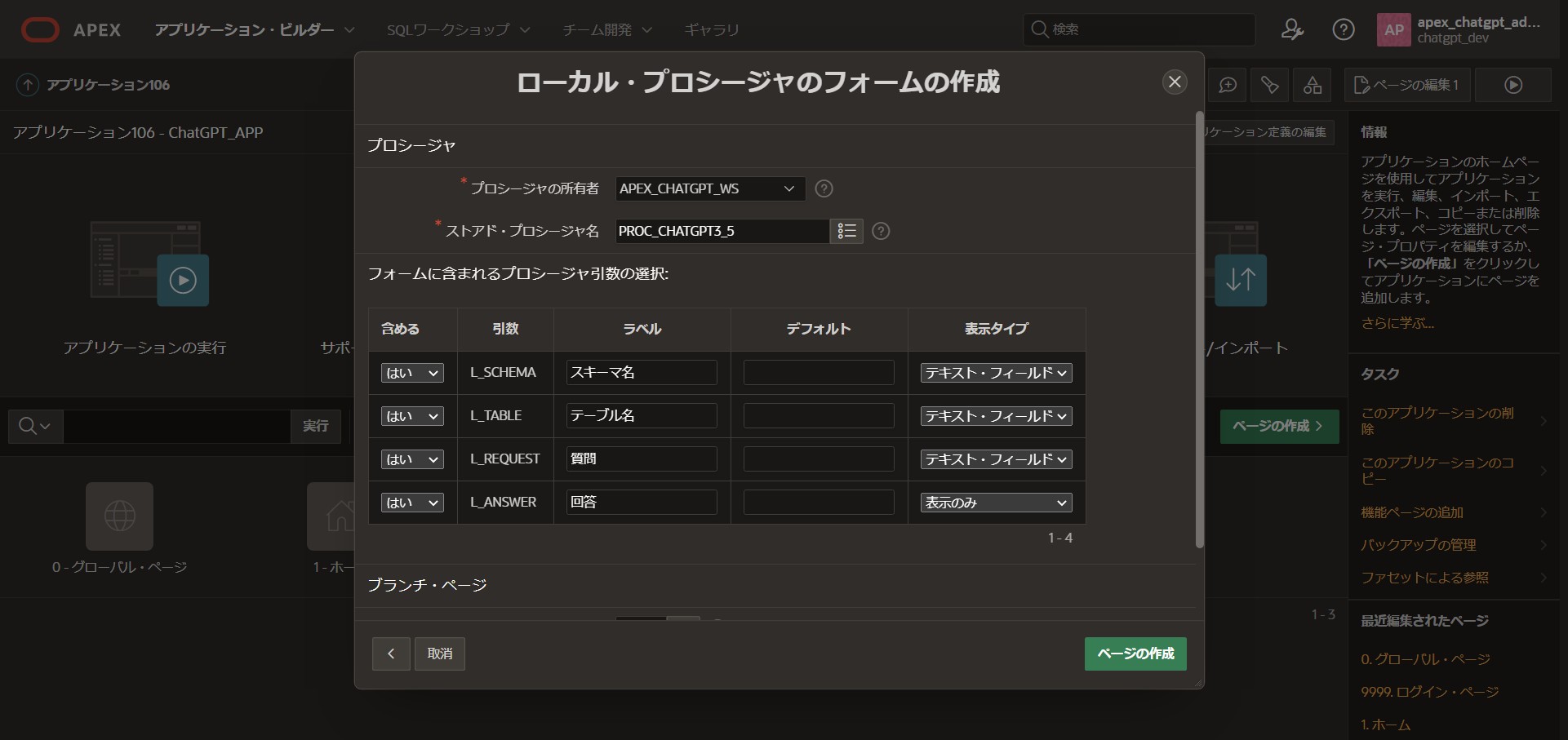
Task: Show help for ストアド・プロシージャ名
Action: 881,231
